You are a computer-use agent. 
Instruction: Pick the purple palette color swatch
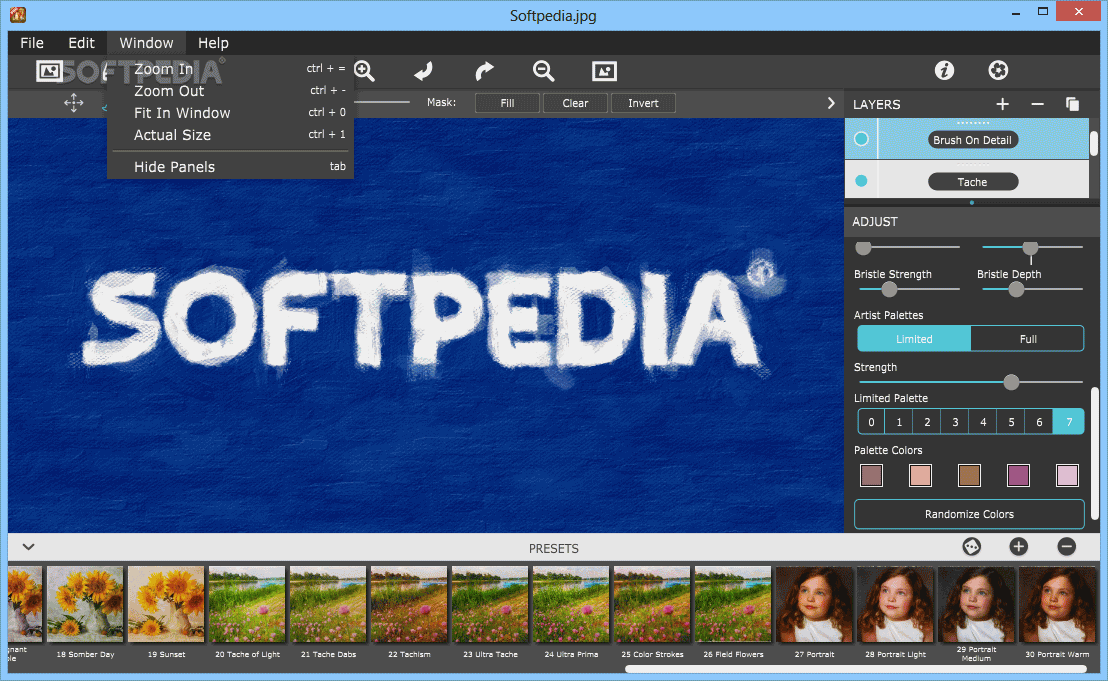pyautogui.click(x=1018, y=475)
